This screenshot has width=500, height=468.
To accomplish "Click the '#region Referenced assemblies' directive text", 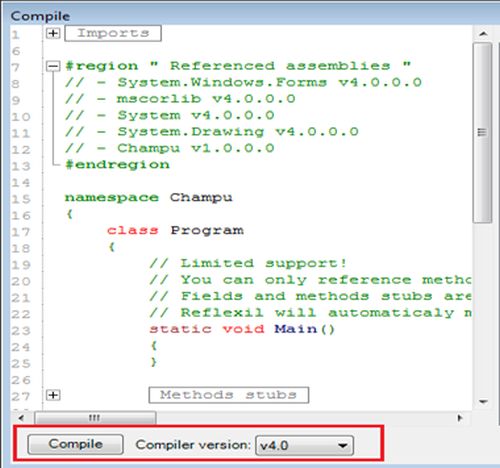I will pyautogui.click(x=238, y=66).
